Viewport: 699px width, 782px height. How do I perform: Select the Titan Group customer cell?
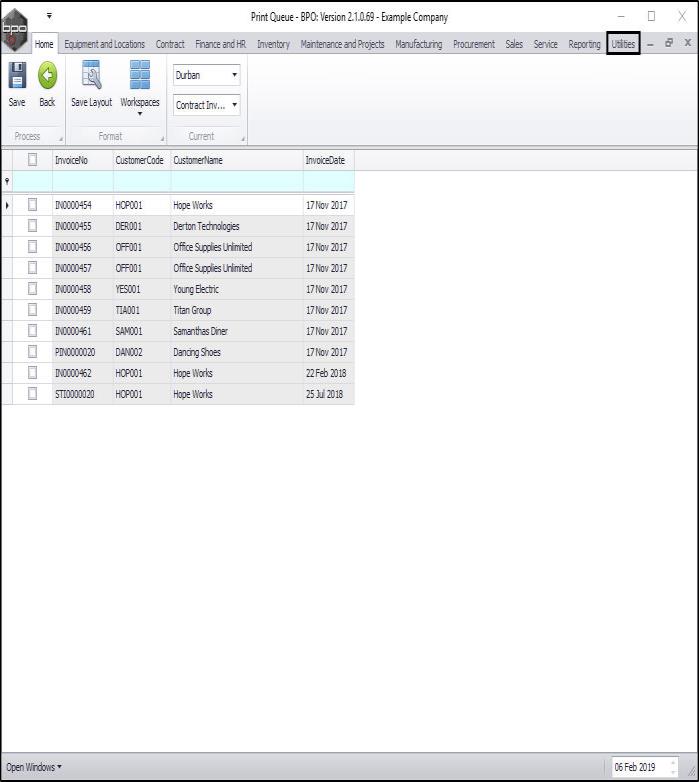coord(237,310)
